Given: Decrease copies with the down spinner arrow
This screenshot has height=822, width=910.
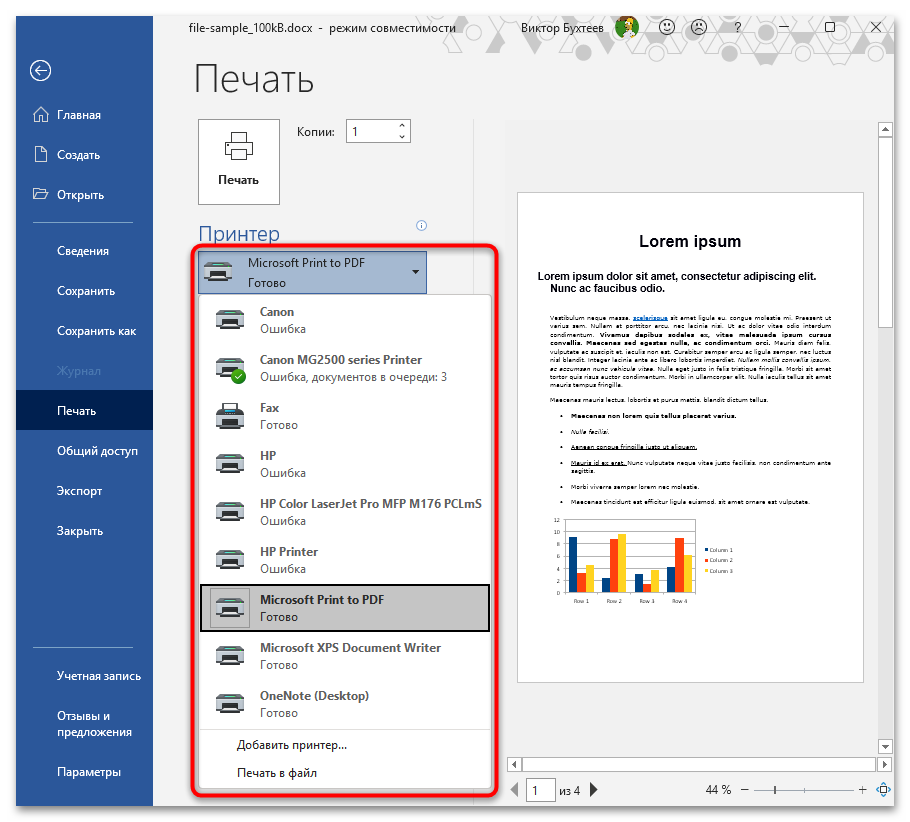Looking at the screenshot, I should point(402,136).
